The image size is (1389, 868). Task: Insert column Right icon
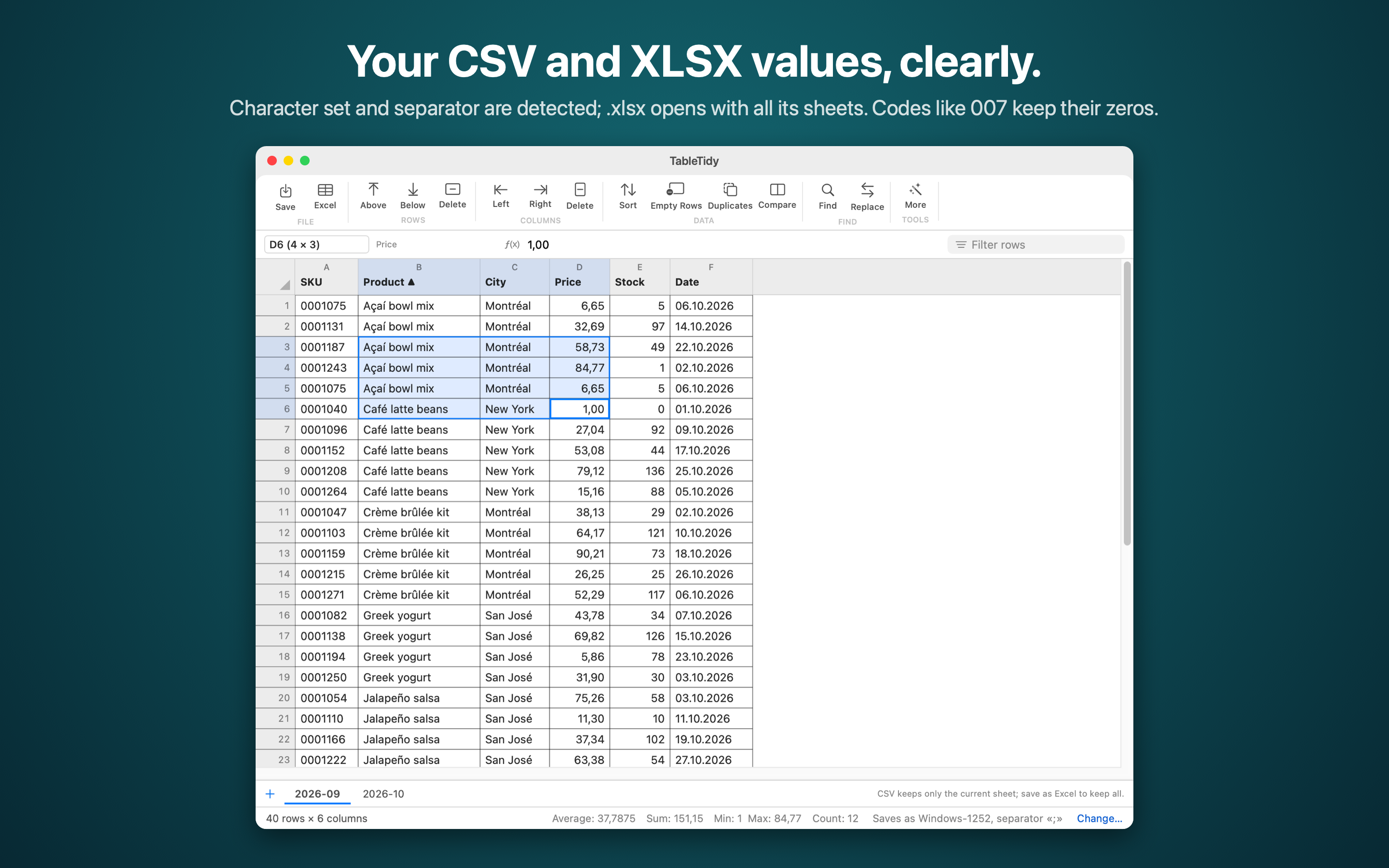coord(540,196)
